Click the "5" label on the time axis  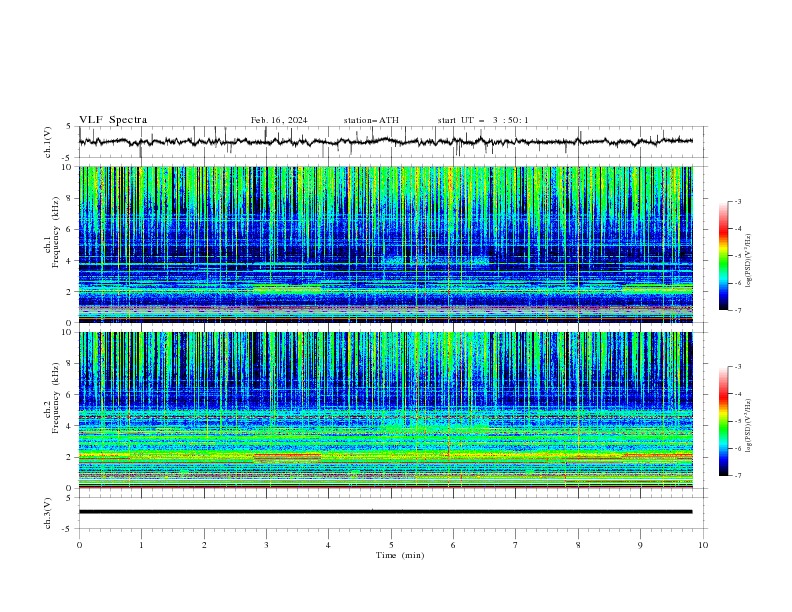(391, 545)
